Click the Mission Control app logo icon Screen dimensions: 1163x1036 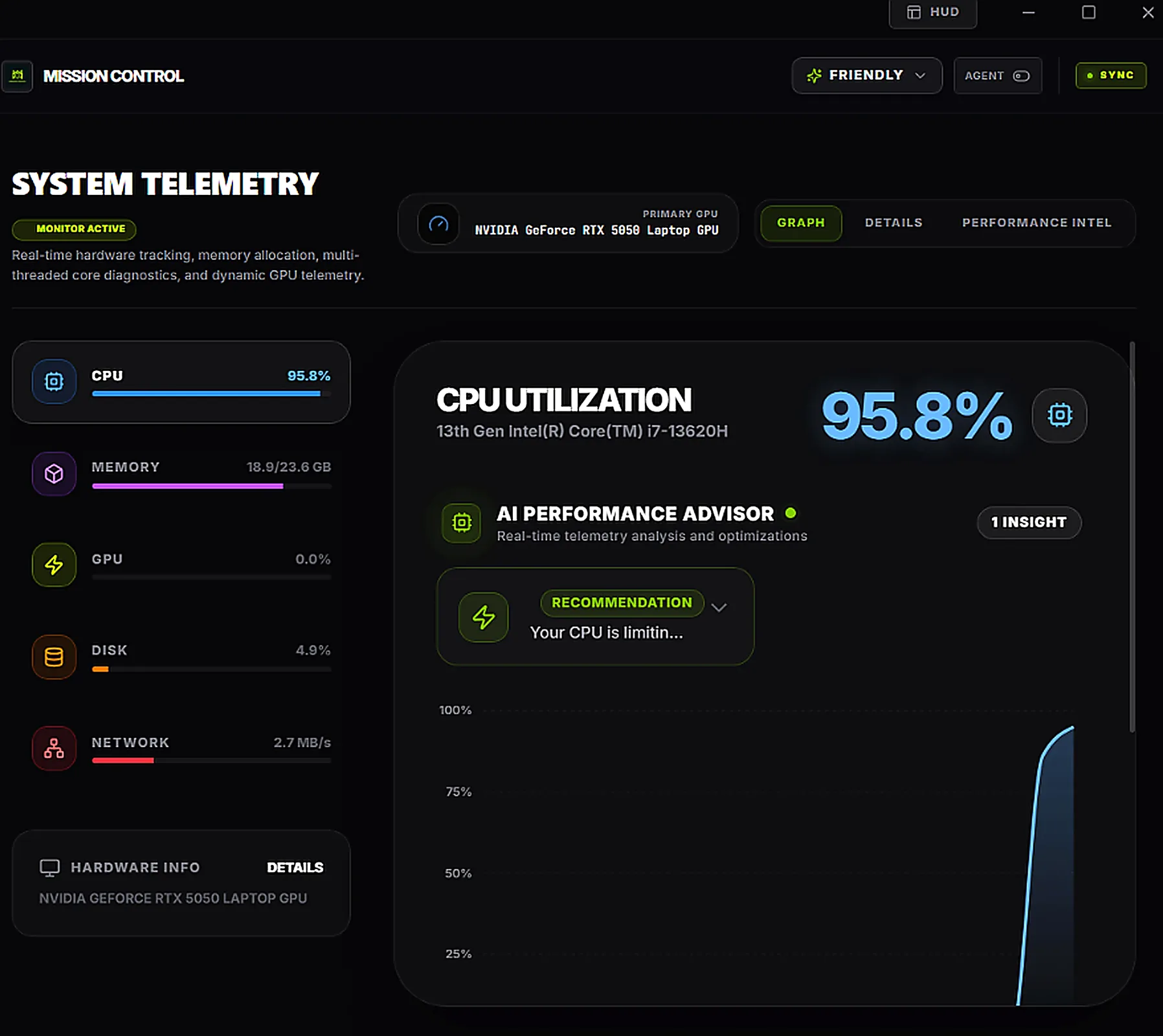(x=17, y=76)
